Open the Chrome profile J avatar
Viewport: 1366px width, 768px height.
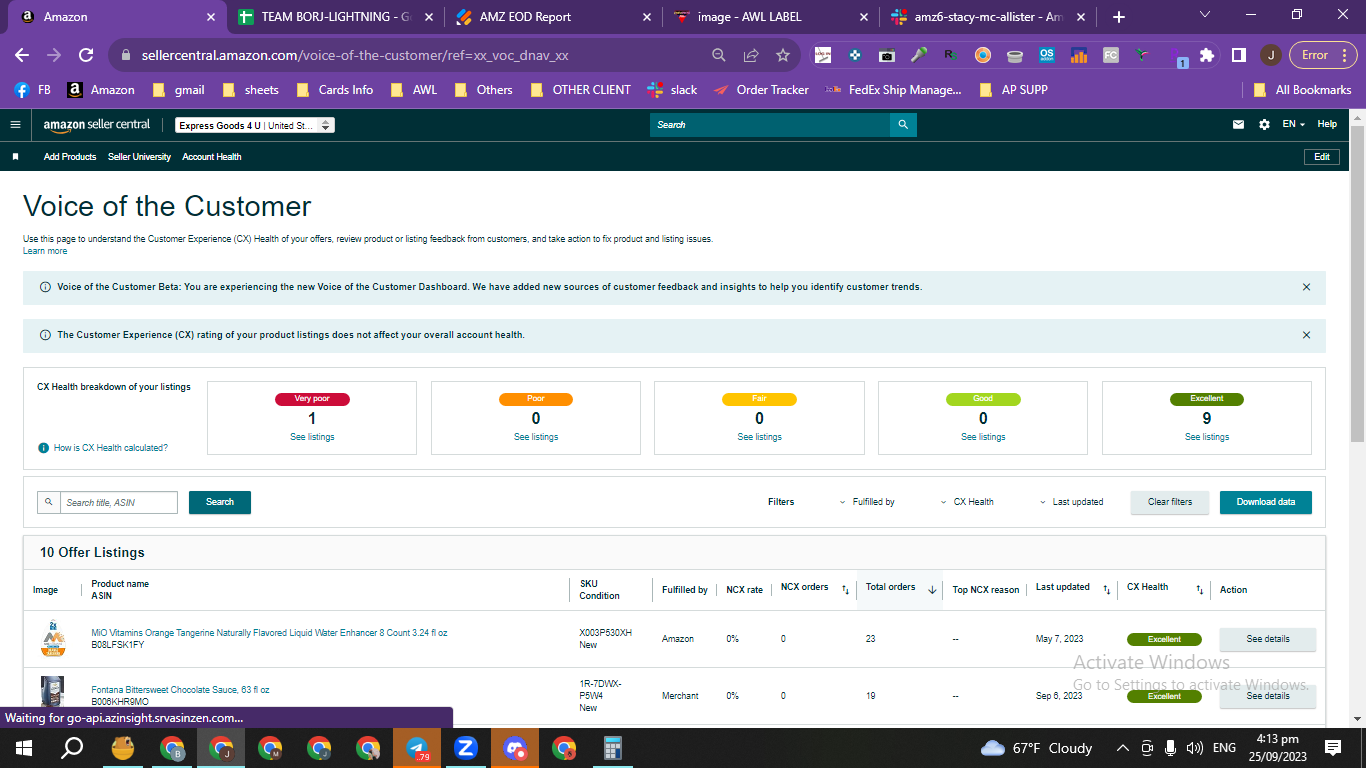point(1271,55)
